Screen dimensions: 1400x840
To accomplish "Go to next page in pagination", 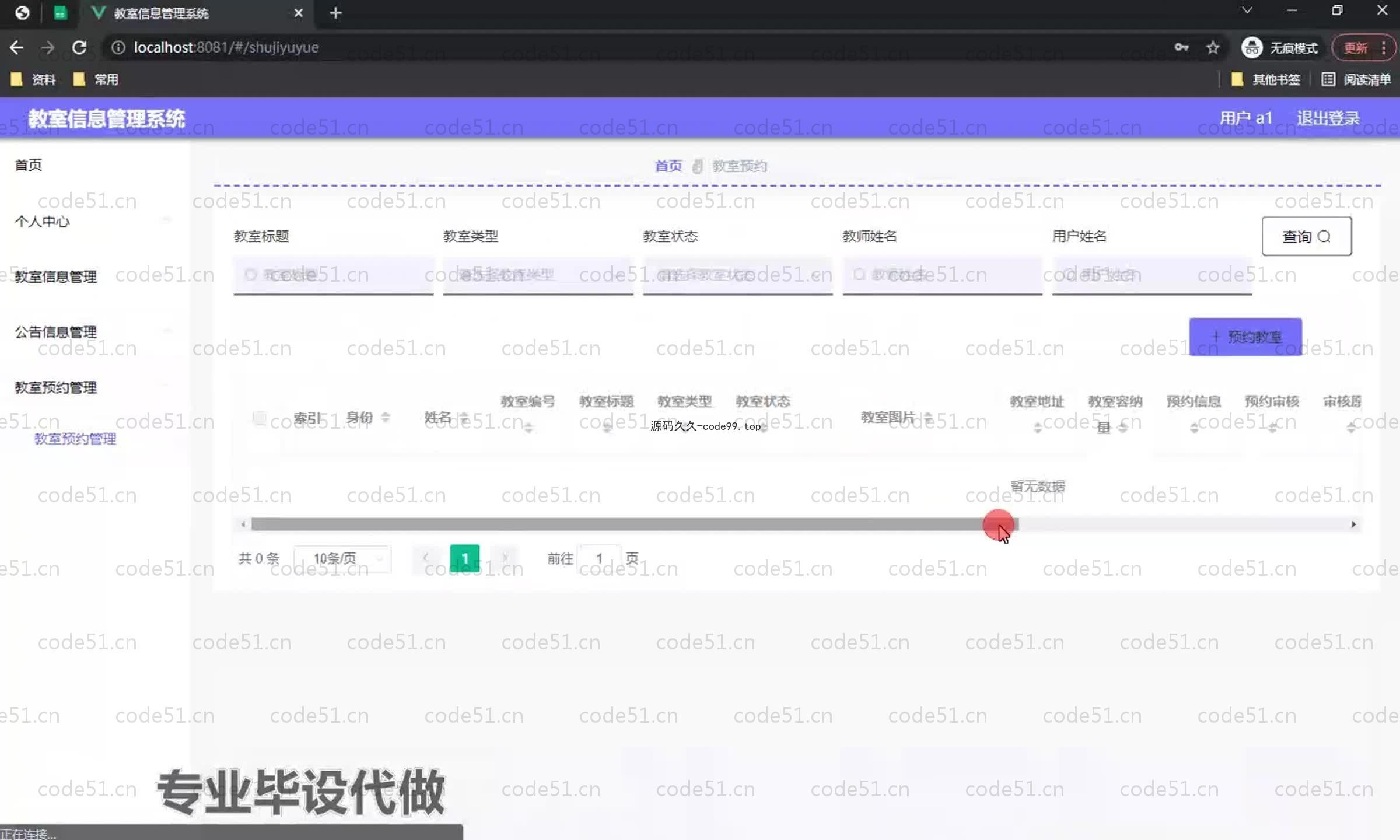I will pyautogui.click(x=505, y=558).
